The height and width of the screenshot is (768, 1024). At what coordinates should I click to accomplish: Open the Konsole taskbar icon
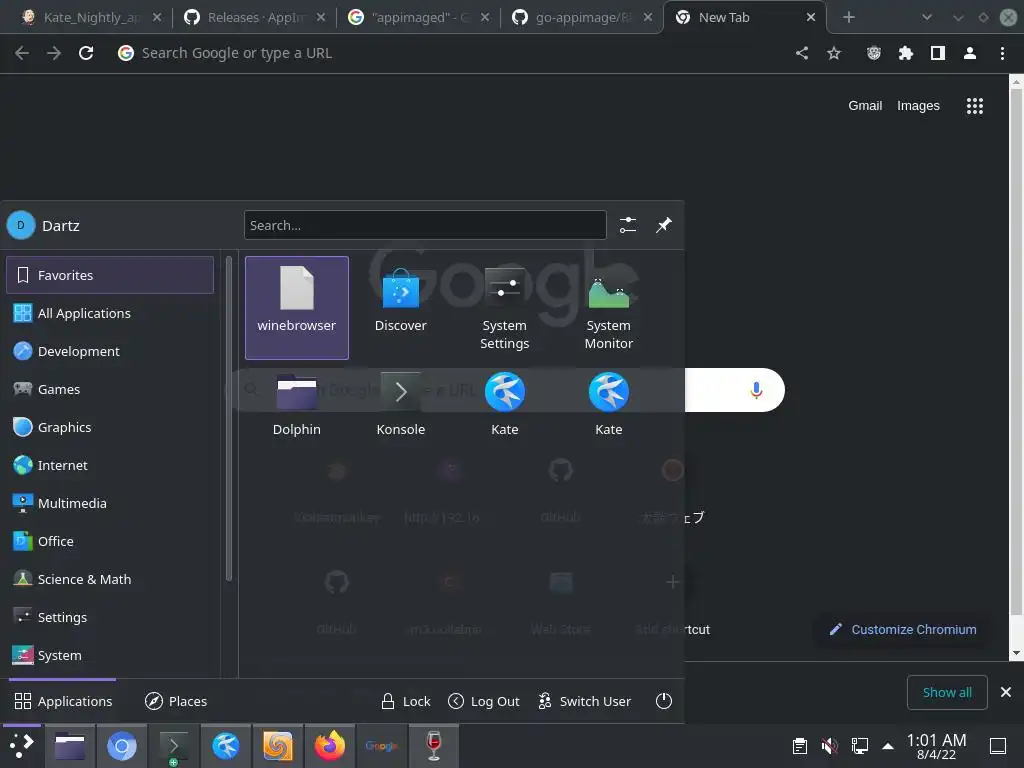point(174,746)
